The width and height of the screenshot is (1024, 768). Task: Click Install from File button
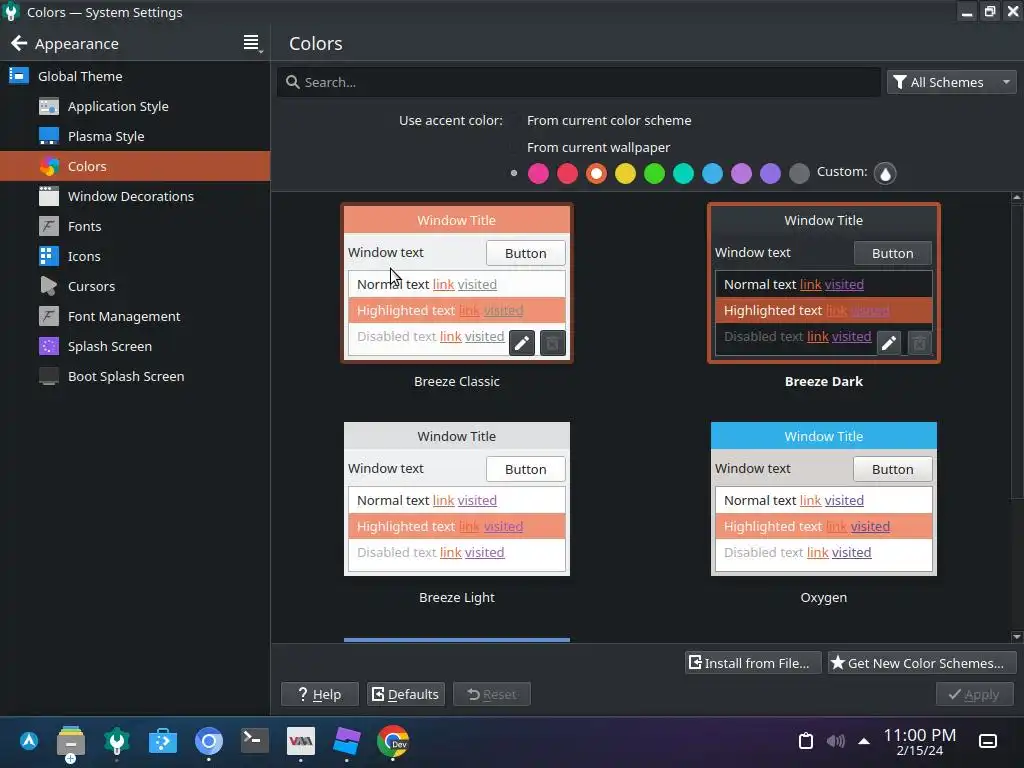point(752,663)
